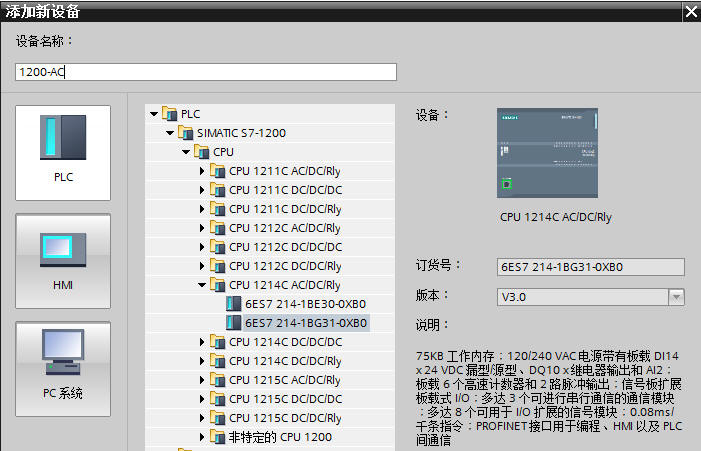Viewport: 701px width, 451px height.
Task: Click module icon of 6ES7 214-1BG31-0XB0
Action: click(233, 323)
